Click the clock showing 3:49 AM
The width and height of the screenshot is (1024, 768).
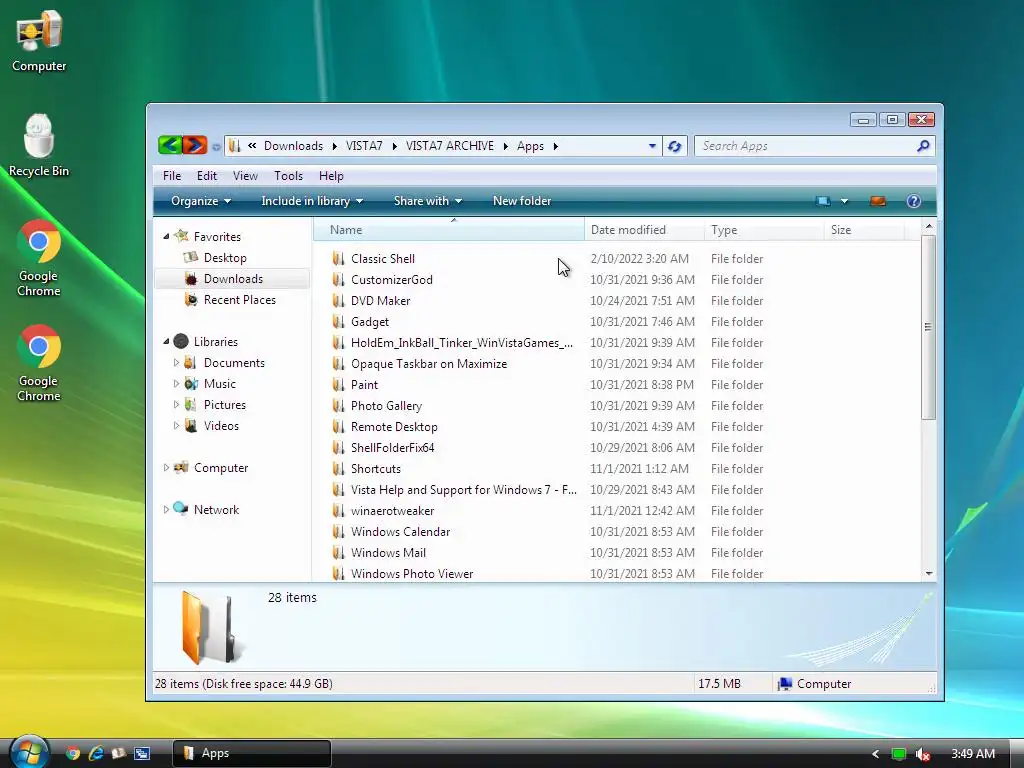point(972,754)
